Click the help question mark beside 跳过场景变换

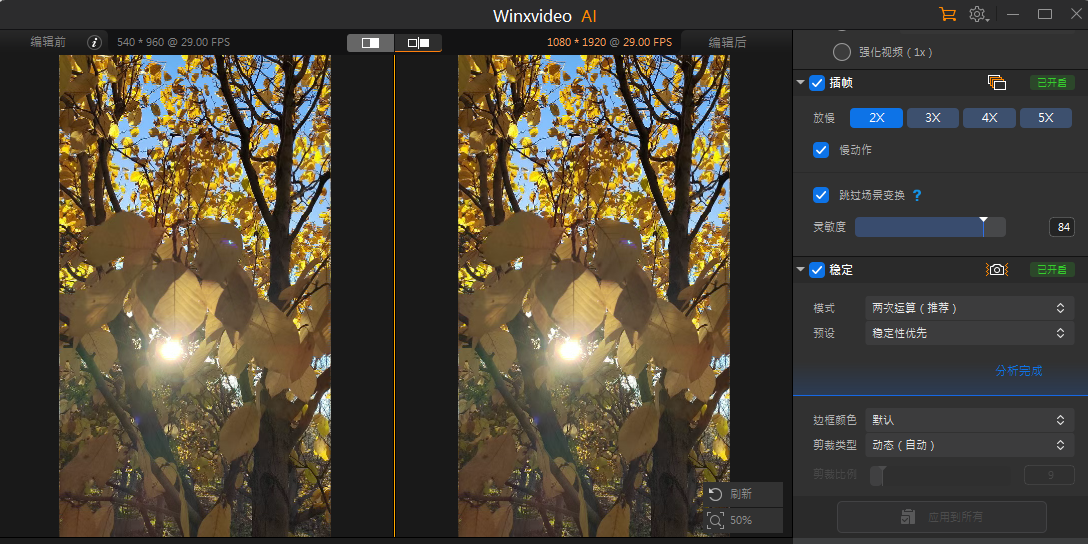pos(917,196)
